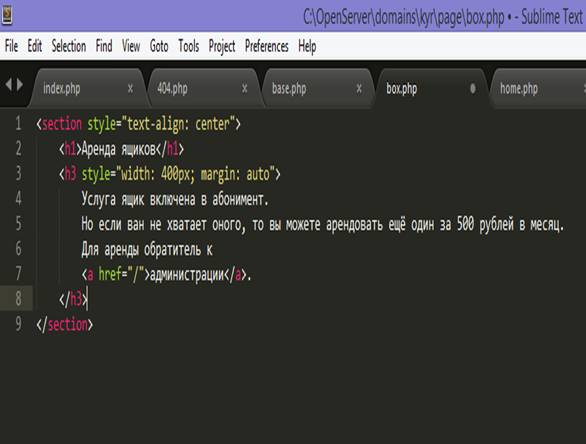586x444 pixels.
Task: Click the unsaved dot on box.php tab
Action: click(473, 89)
